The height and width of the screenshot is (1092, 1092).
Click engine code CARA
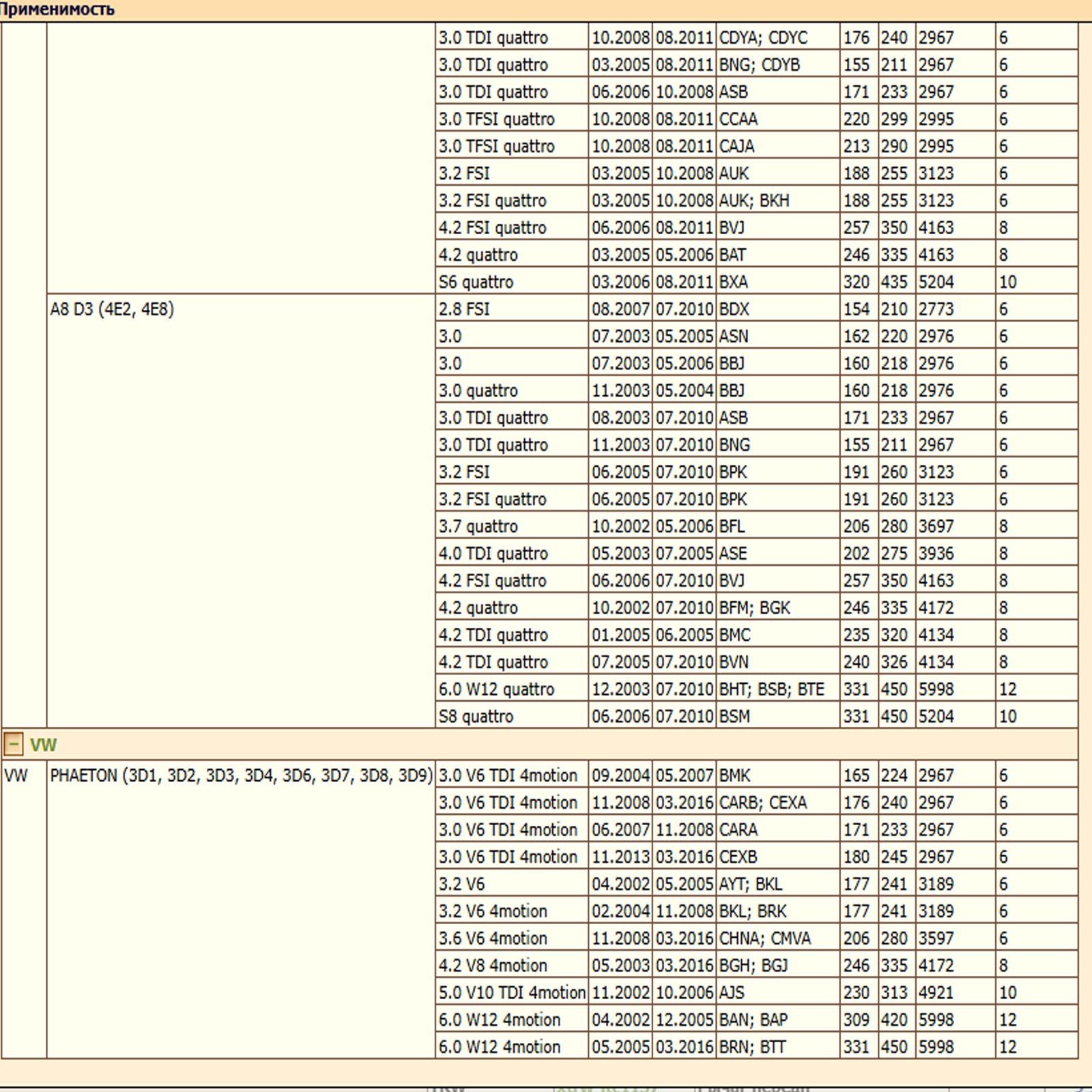pyautogui.click(x=738, y=829)
